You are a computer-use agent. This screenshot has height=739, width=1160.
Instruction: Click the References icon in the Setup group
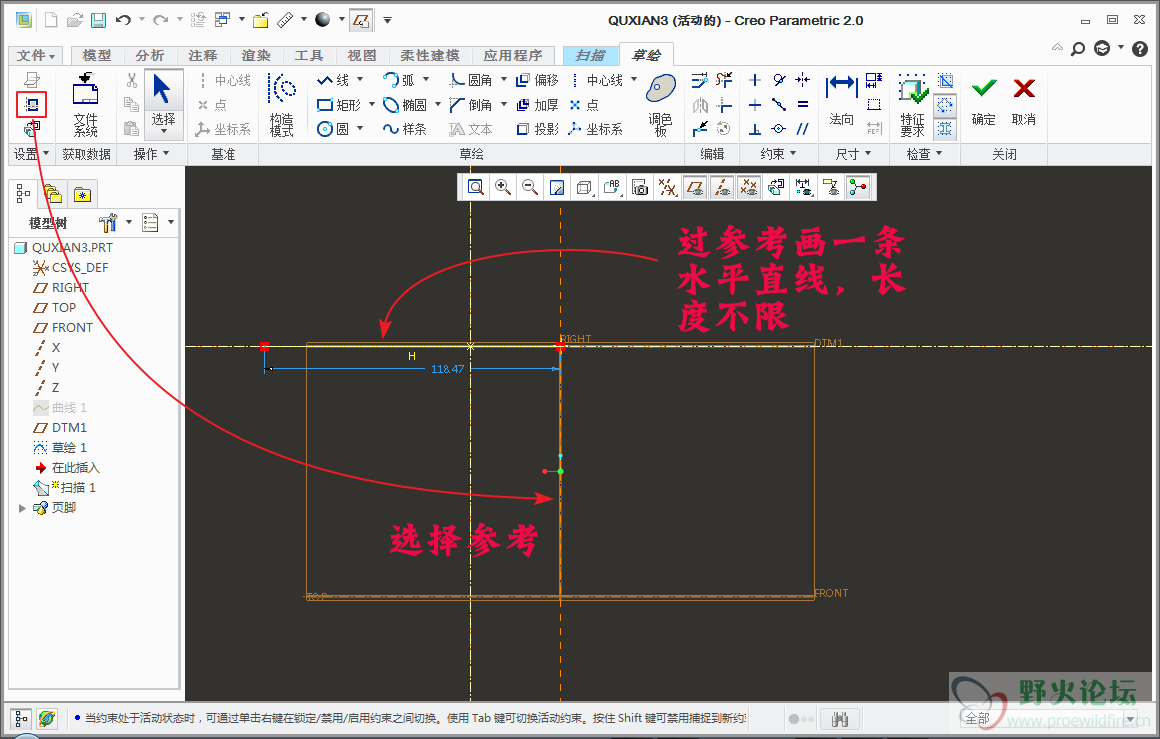(x=32, y=104)
